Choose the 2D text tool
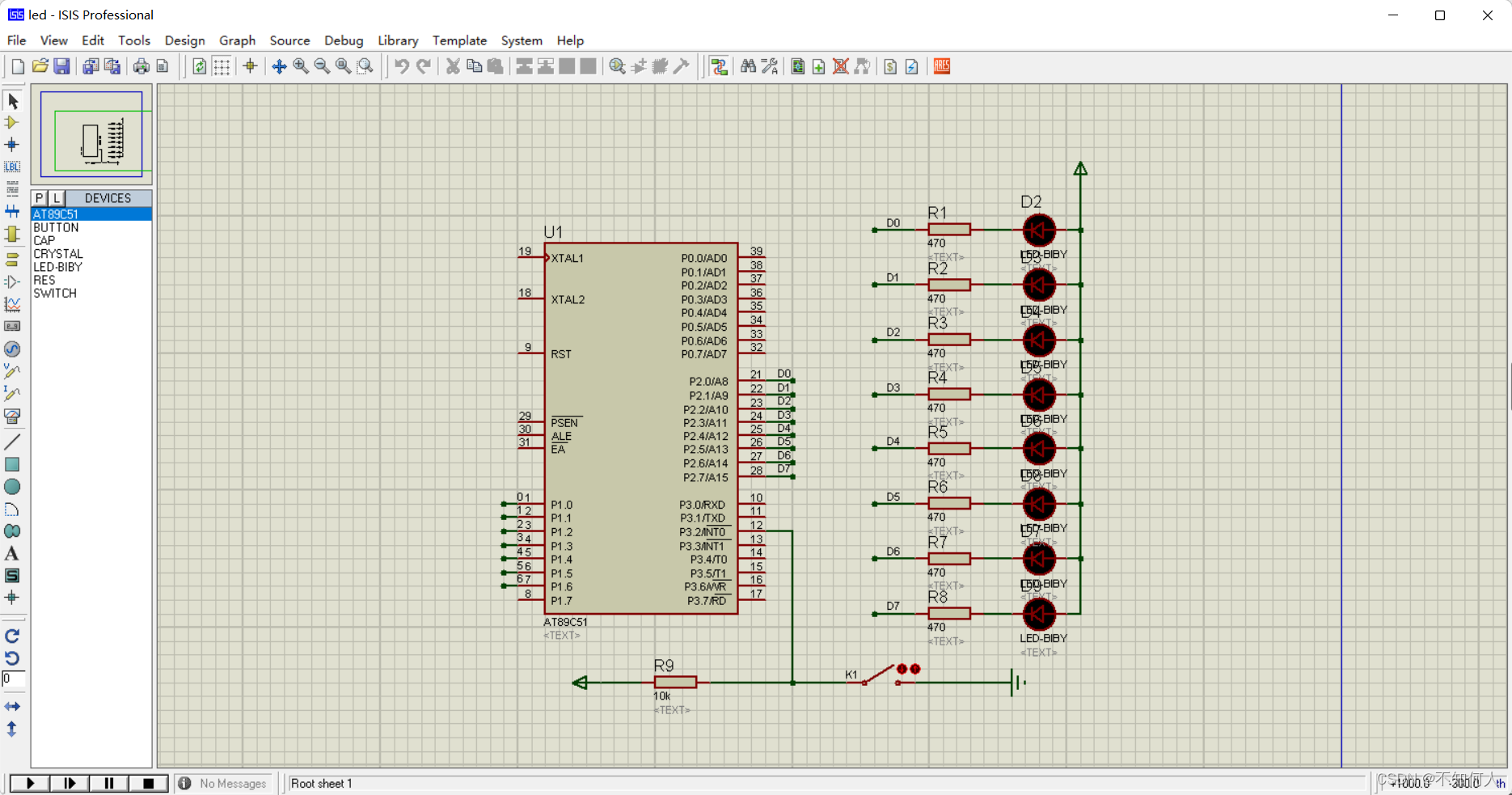 click(x=12, y=554)
